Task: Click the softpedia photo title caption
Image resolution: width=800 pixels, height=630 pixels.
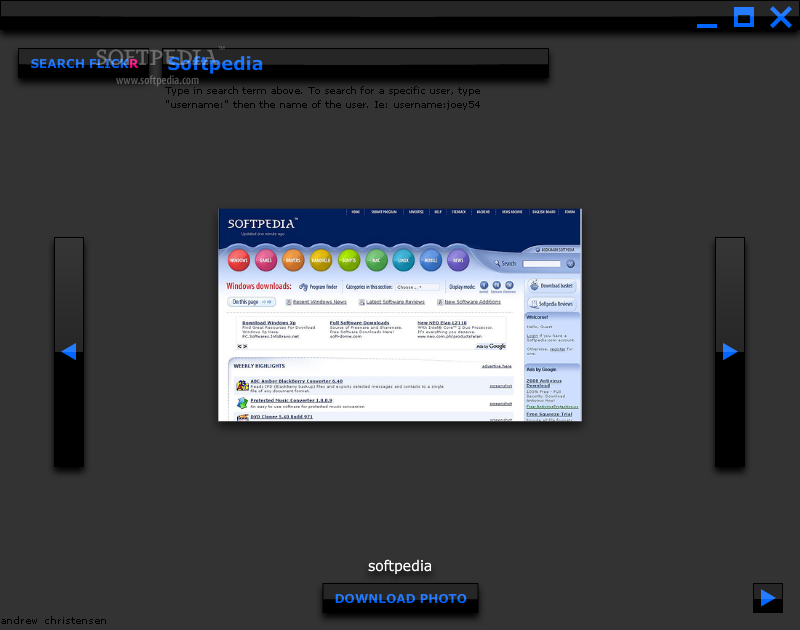Action: tap(399, 566)
